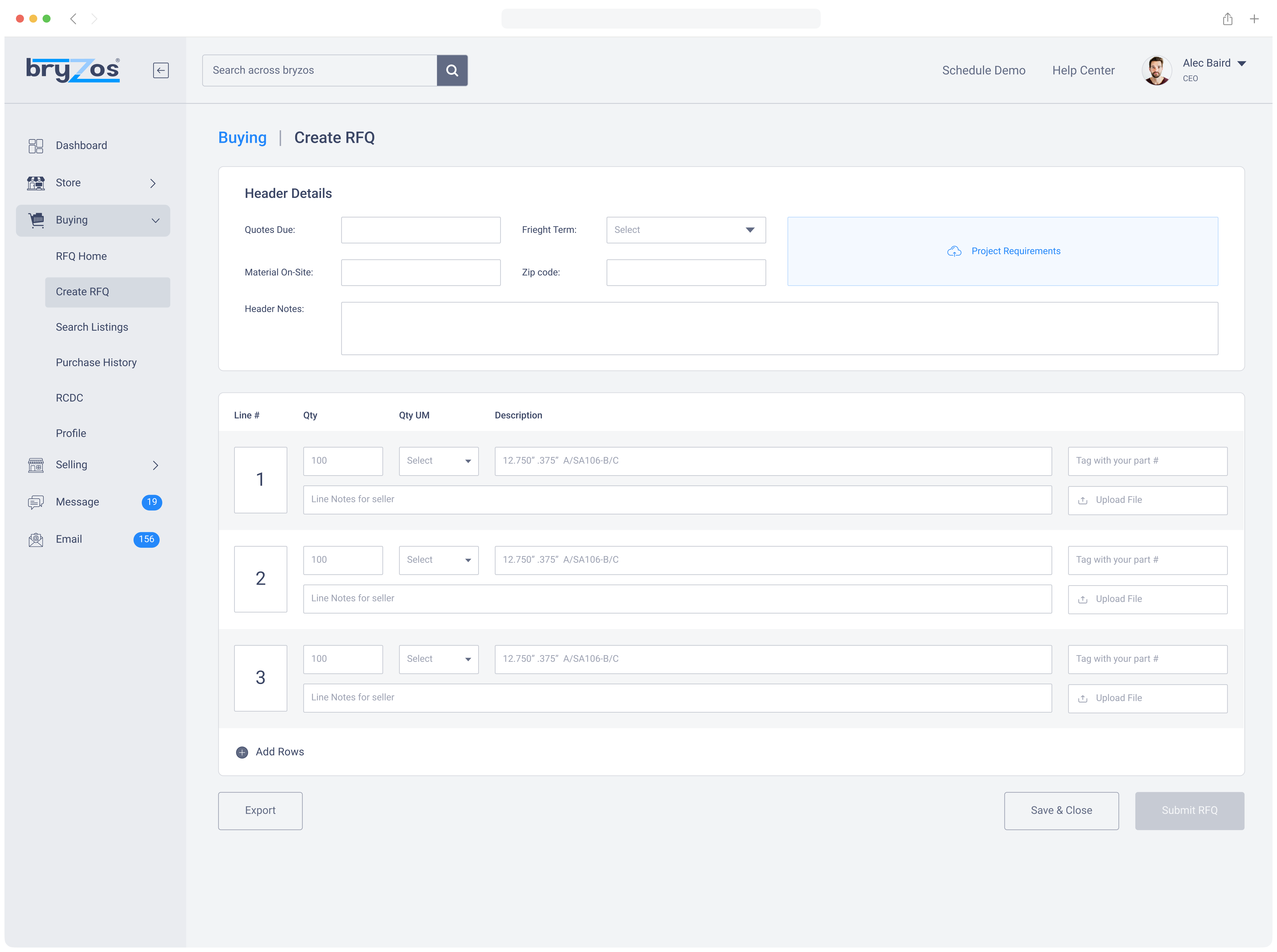1277x952 pixels.
Task: Click the Selling storefront icon
Action: pyautogui.click(x=36, y=465)
